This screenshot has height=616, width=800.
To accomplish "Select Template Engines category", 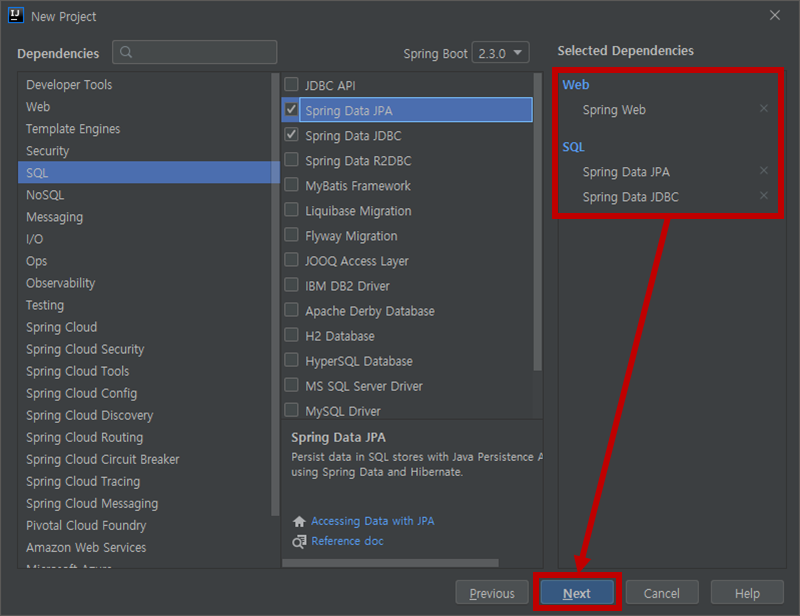I will (x=145, y=129).
